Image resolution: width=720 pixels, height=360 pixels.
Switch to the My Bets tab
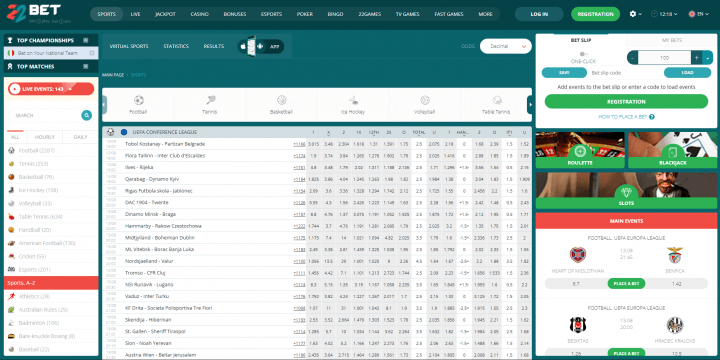(672, 40)
